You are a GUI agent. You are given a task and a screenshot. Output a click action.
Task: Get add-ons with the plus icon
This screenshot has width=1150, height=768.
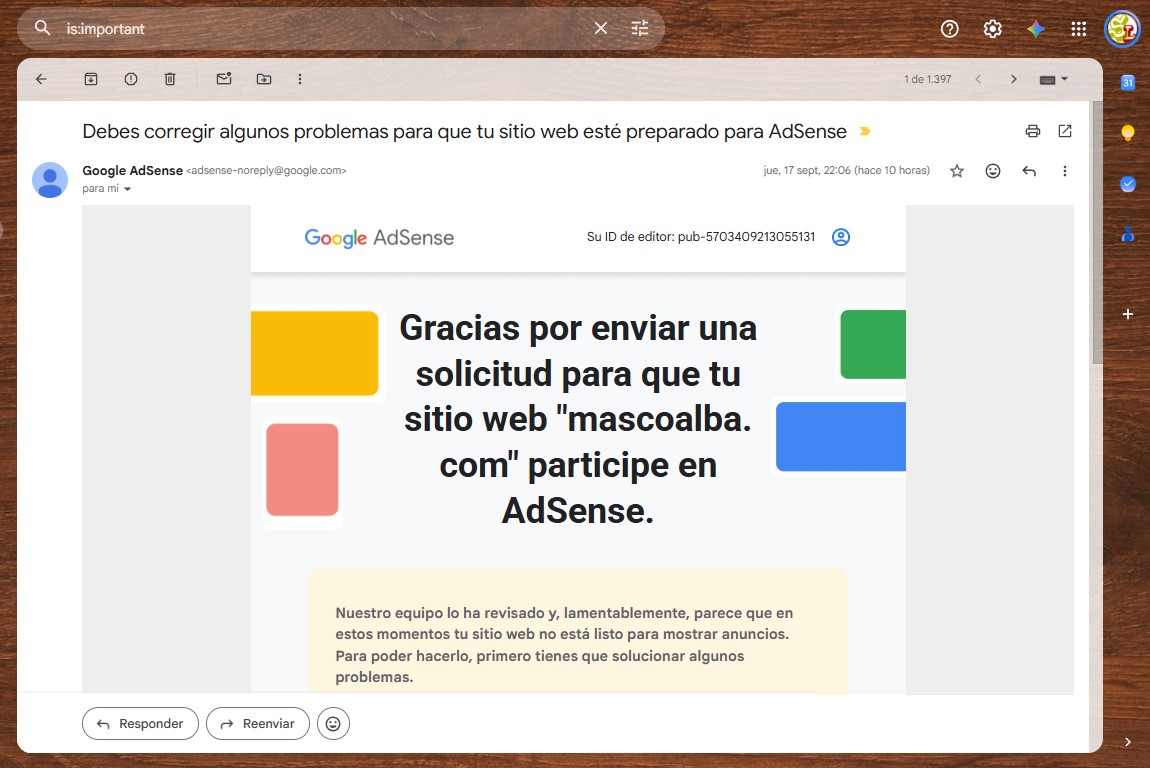pos(1128,314)
